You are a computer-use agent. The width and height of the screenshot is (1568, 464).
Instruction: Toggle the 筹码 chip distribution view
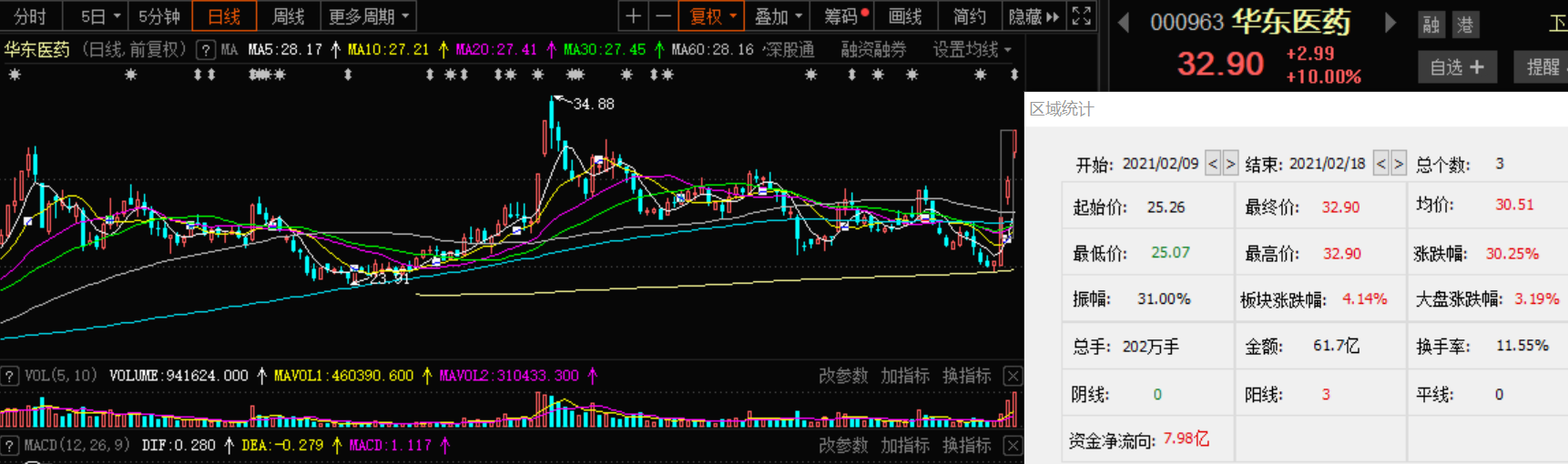(845, 16)
